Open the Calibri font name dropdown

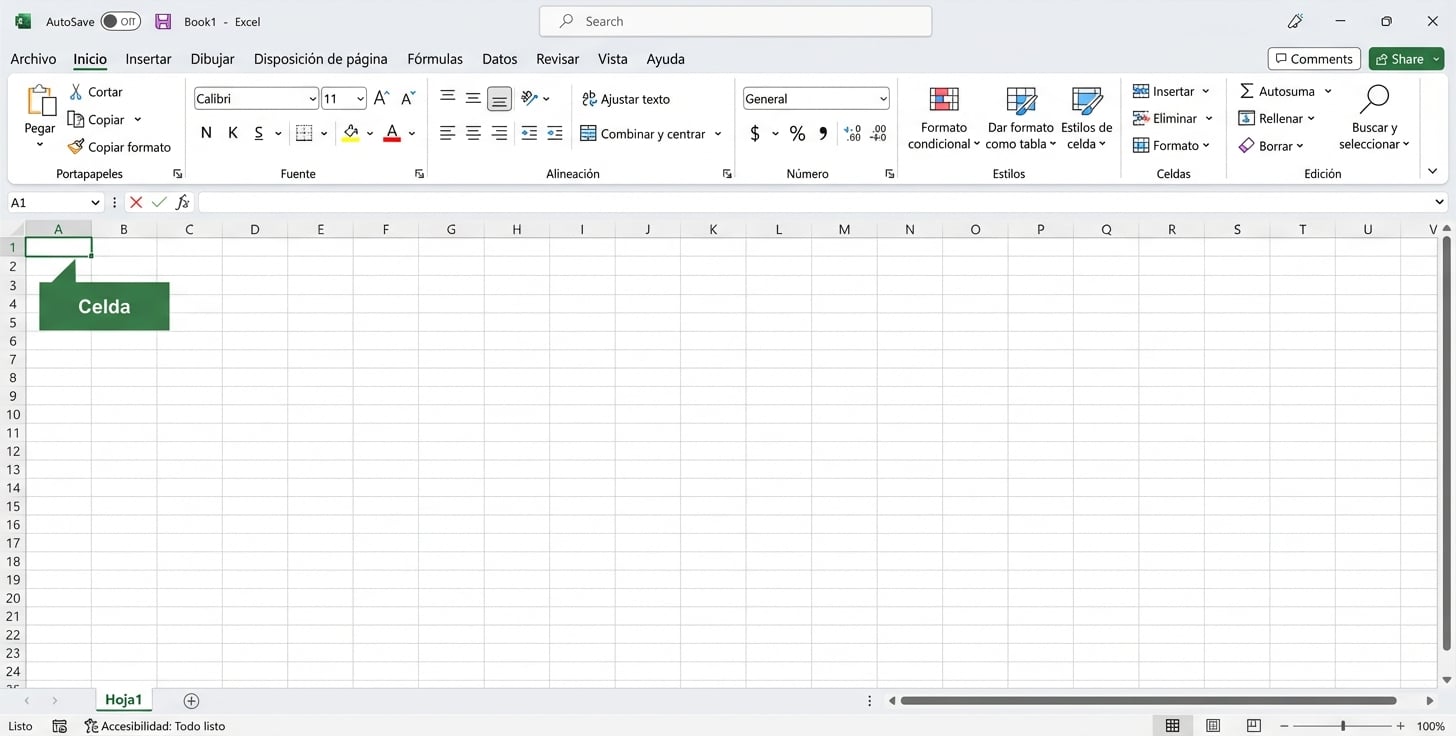[x=312, y=99]
